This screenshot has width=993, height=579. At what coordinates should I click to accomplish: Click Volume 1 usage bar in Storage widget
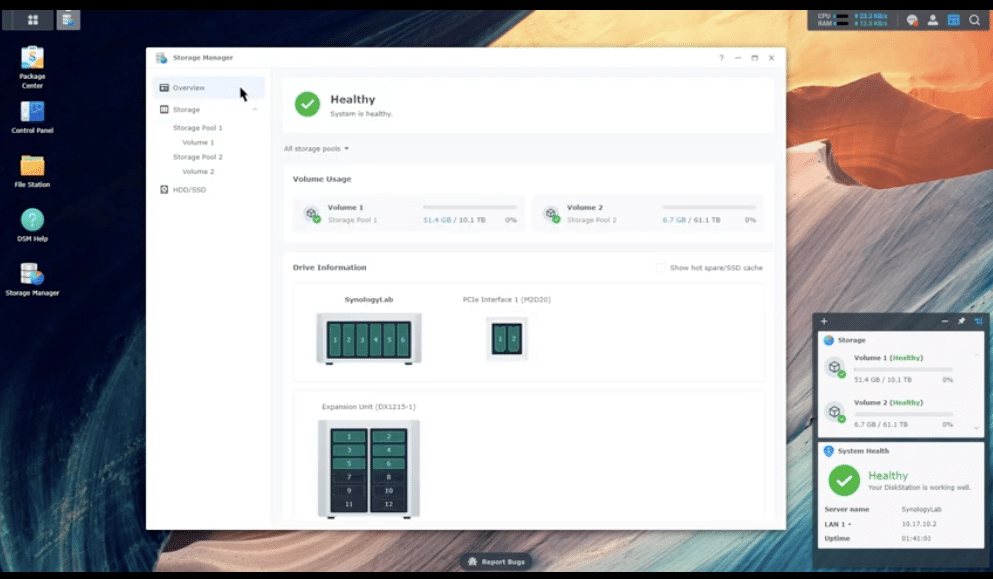(x=903, y=369)
